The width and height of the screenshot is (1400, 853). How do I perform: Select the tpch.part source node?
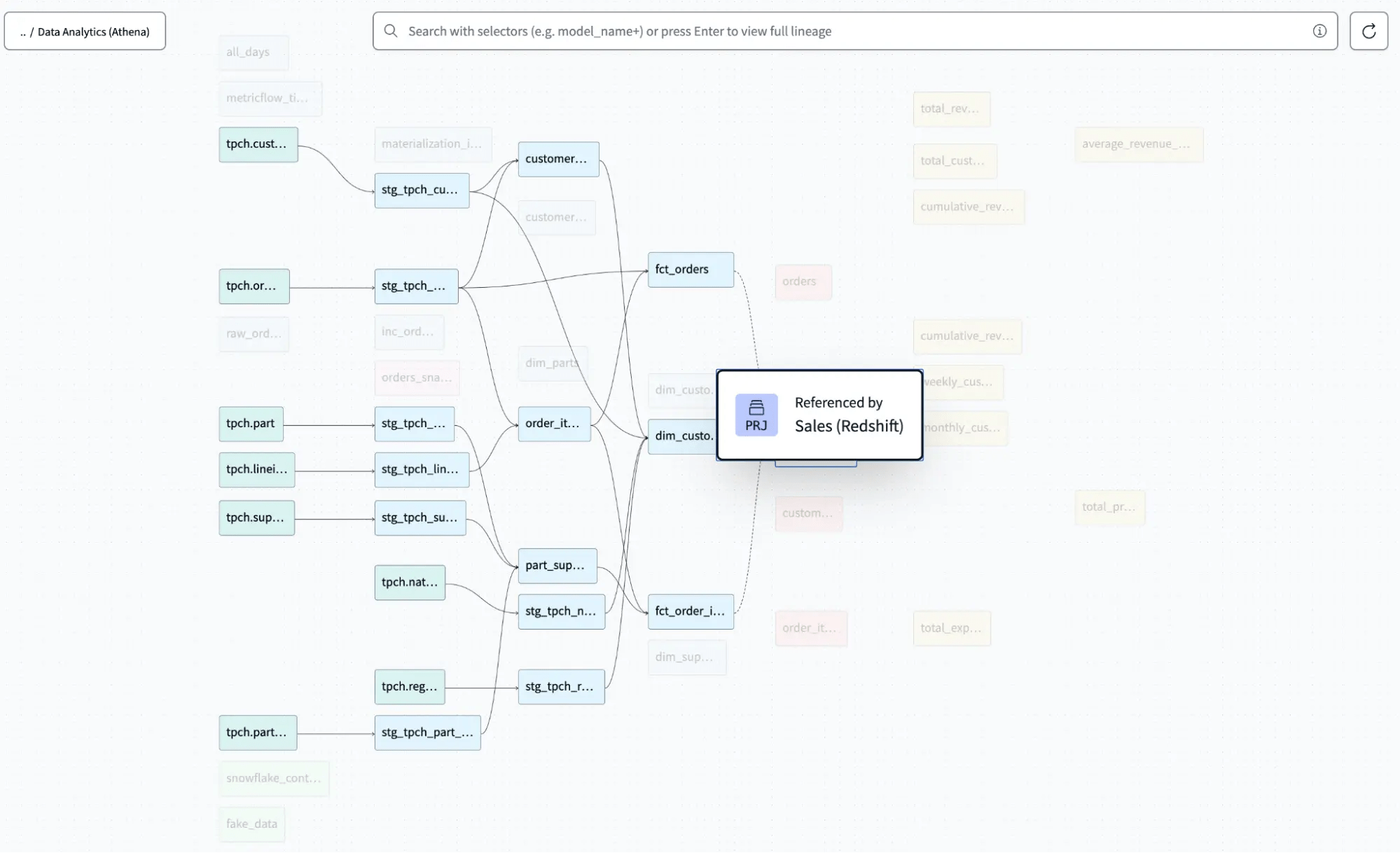[x=251, y=424]
